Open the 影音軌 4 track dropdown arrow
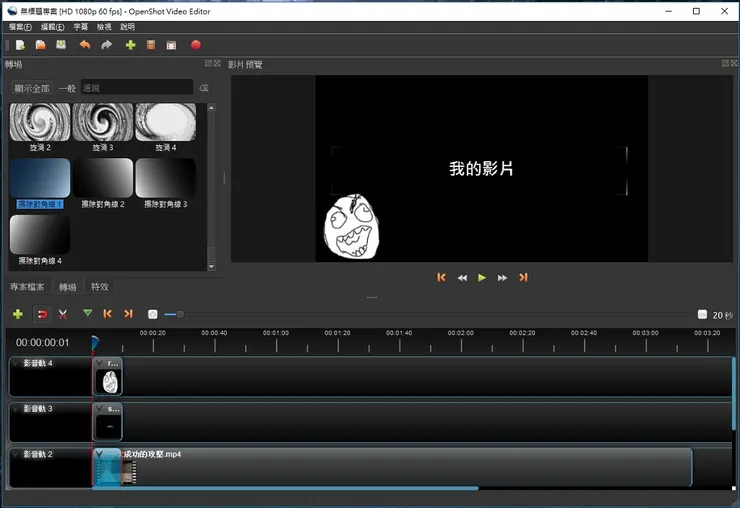 [16, 363]
